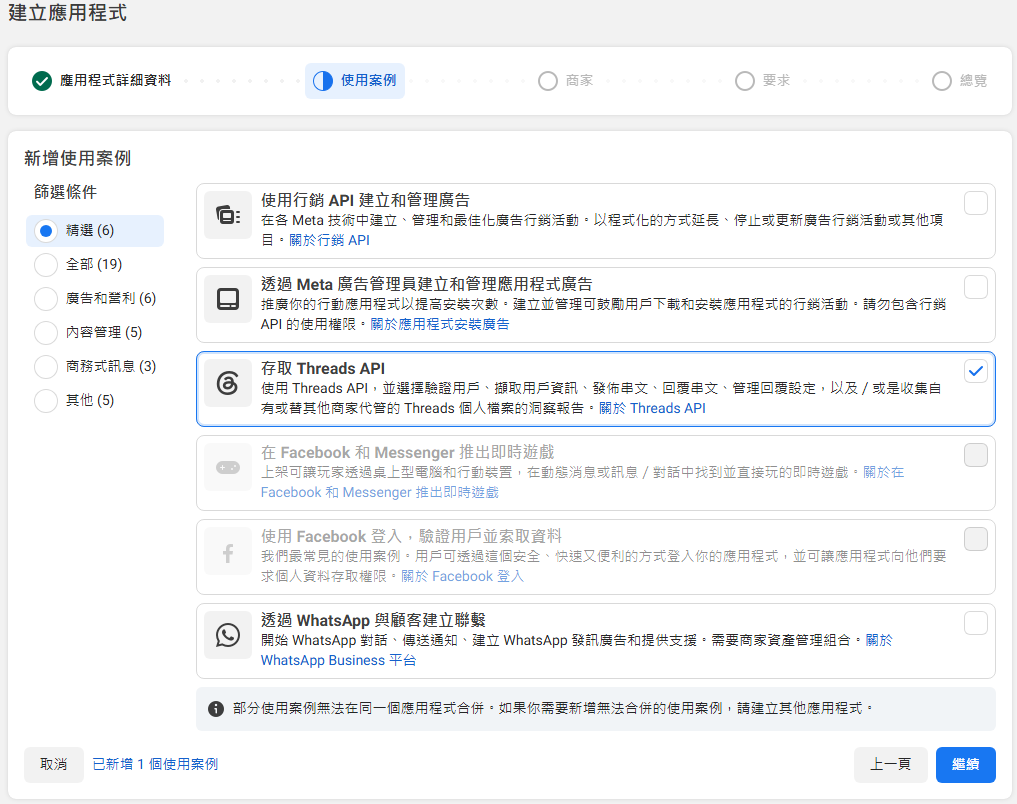Open the 關於應用程式安裝廣告 link
The image size is (1017, 804).
pos(440,324)
